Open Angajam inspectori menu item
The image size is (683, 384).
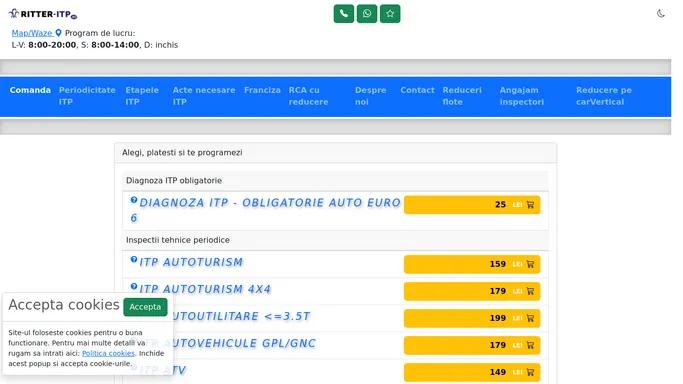tap(521, 96)
